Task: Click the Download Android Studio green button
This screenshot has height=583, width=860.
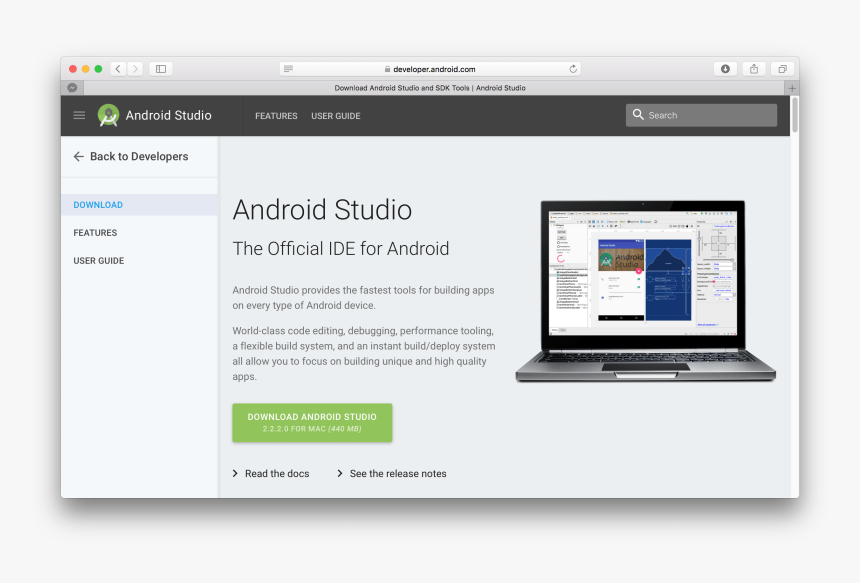Action: [312, 422]
